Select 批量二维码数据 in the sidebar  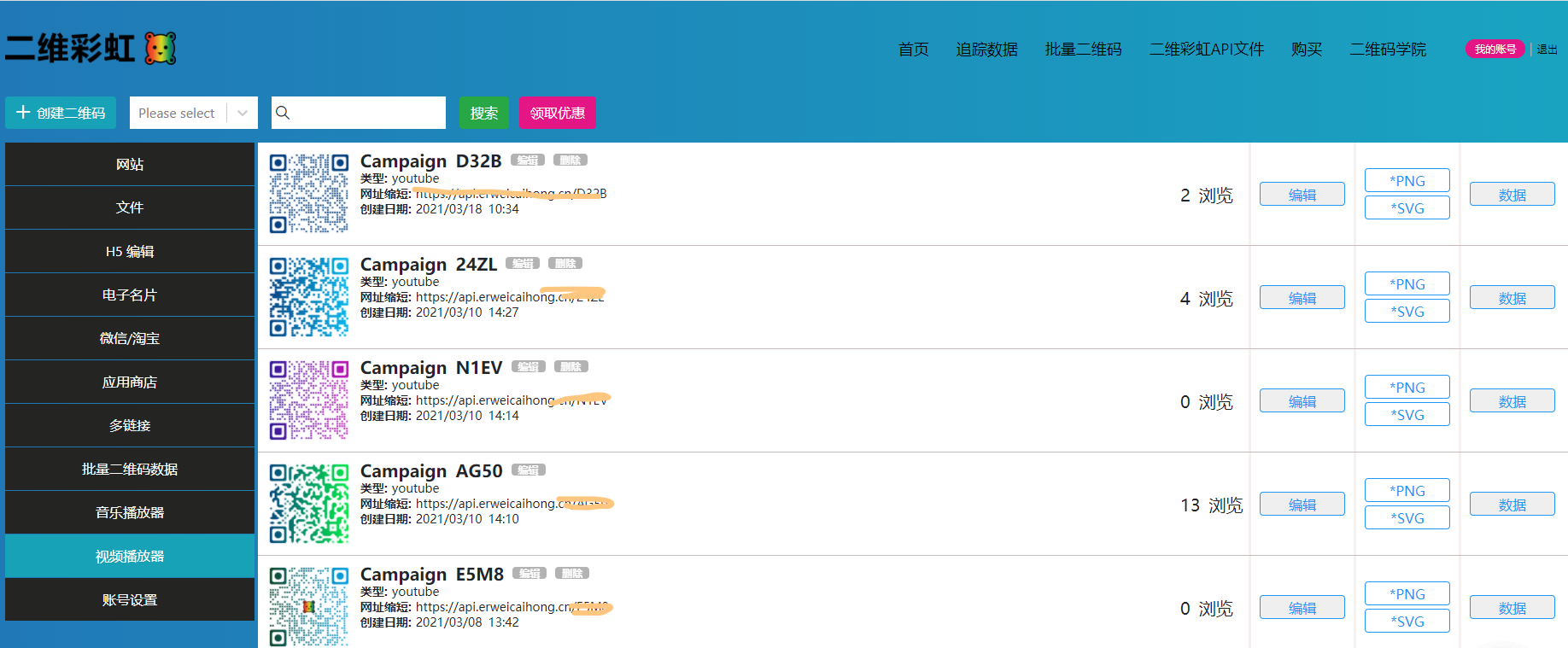(x=130, y=469)
